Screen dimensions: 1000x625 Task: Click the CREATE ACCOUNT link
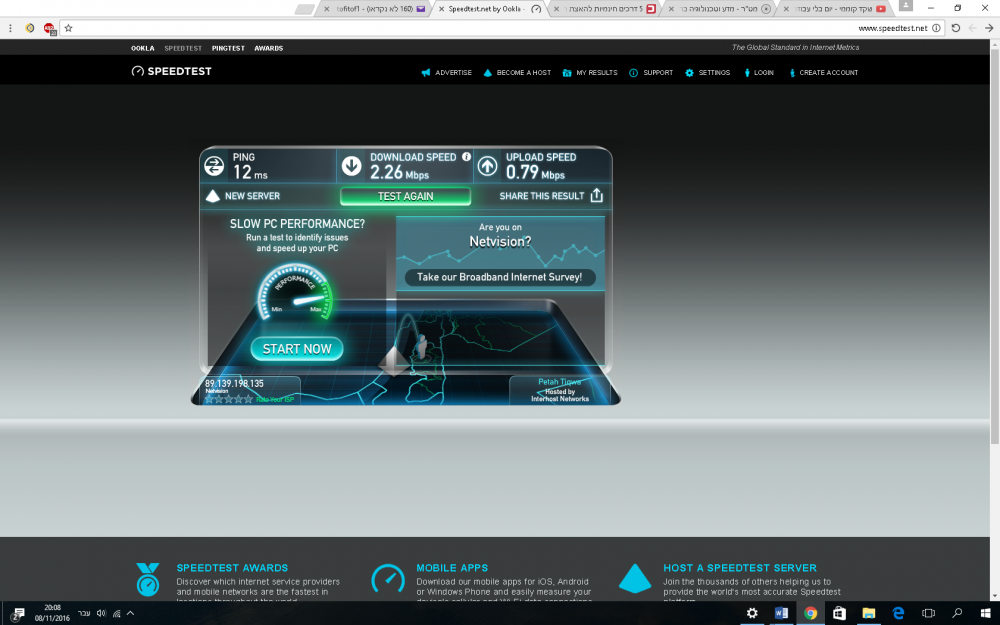(x=828, y=73)
